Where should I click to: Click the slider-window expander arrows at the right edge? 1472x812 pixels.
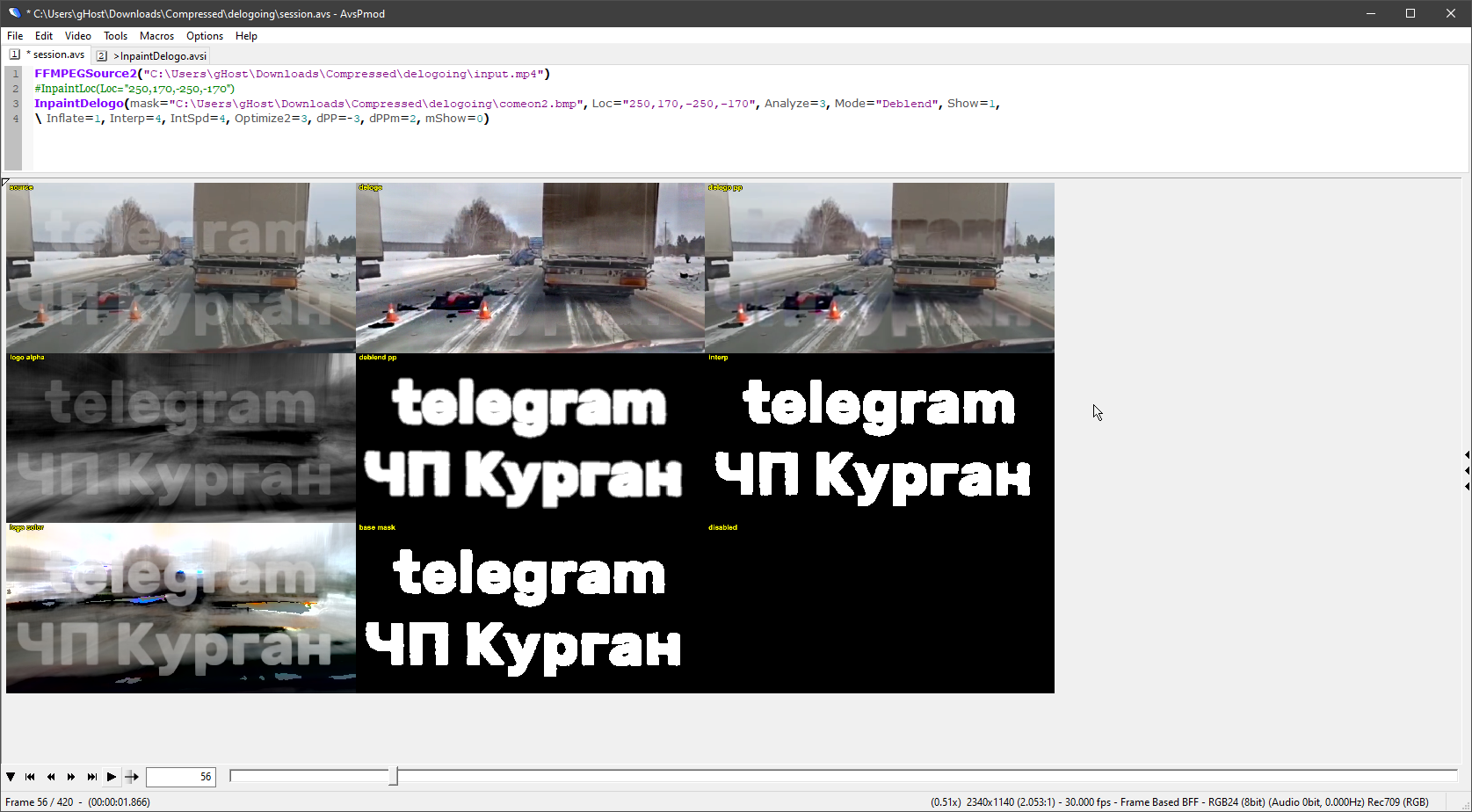(x=1467, y=470)
